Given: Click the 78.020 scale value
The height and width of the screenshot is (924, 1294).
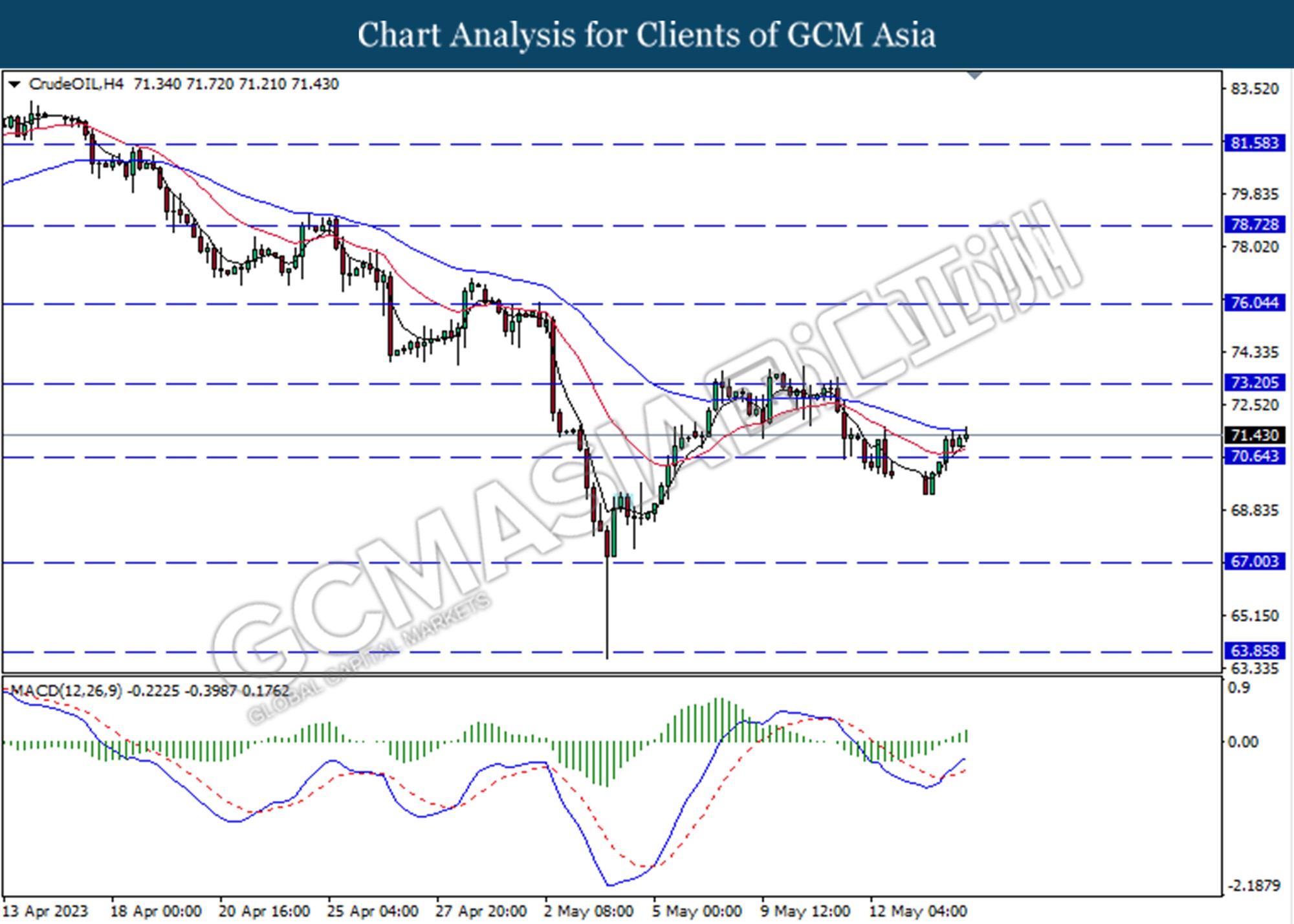Looking at the screenshot, I should pos(1255,247).
